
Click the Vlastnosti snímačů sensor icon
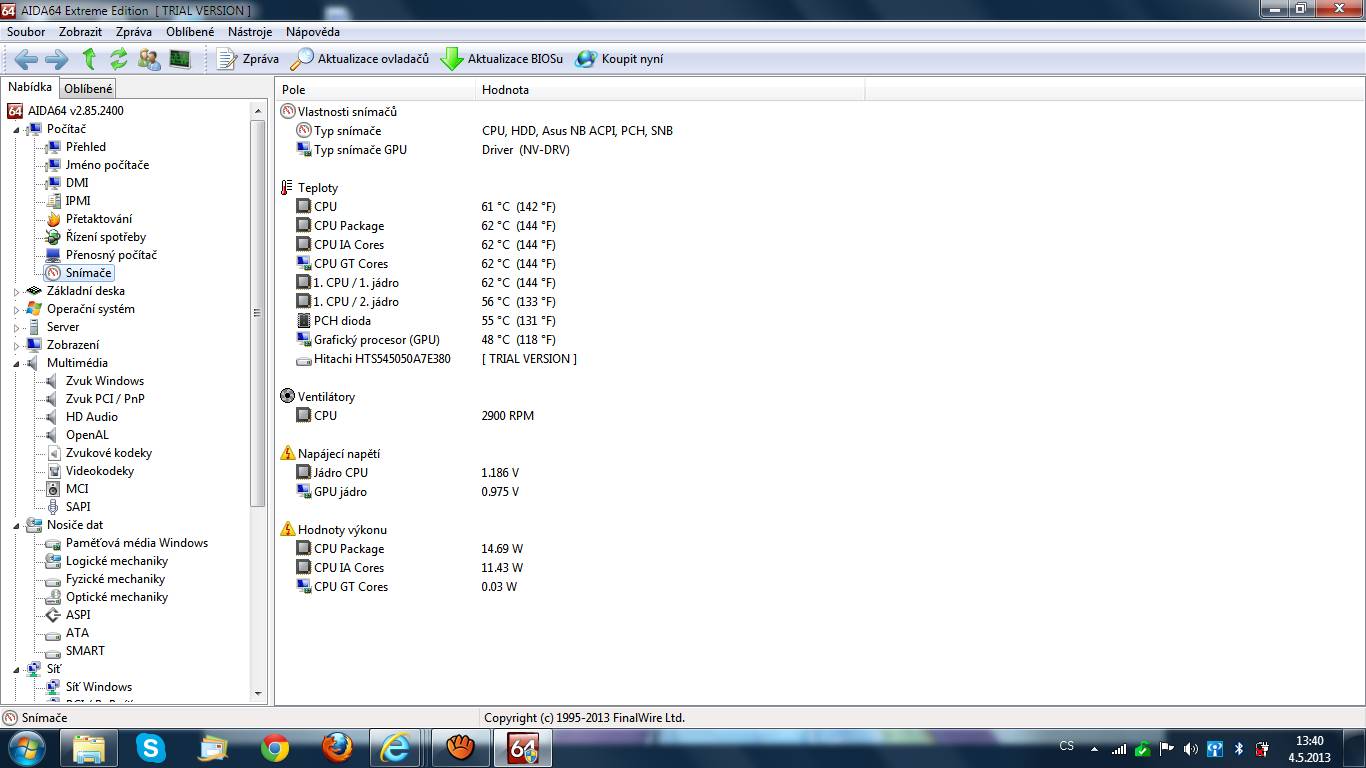(x=288, y=112)
